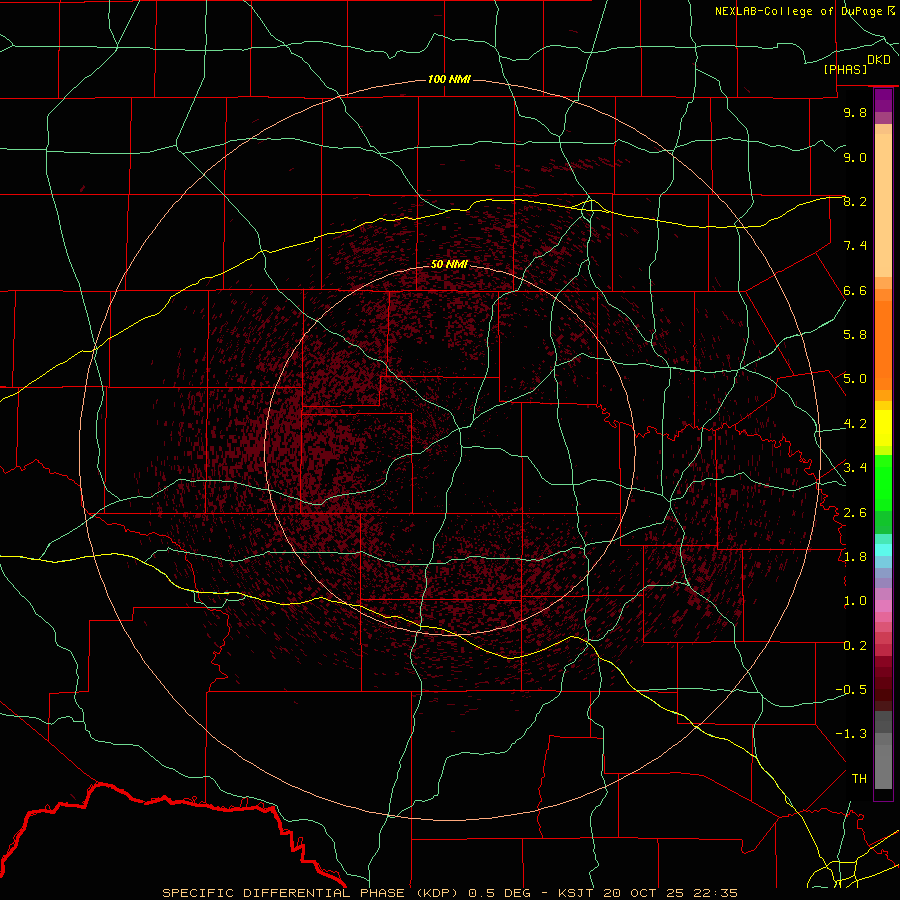Click the yellow band of the color bar

883,428
